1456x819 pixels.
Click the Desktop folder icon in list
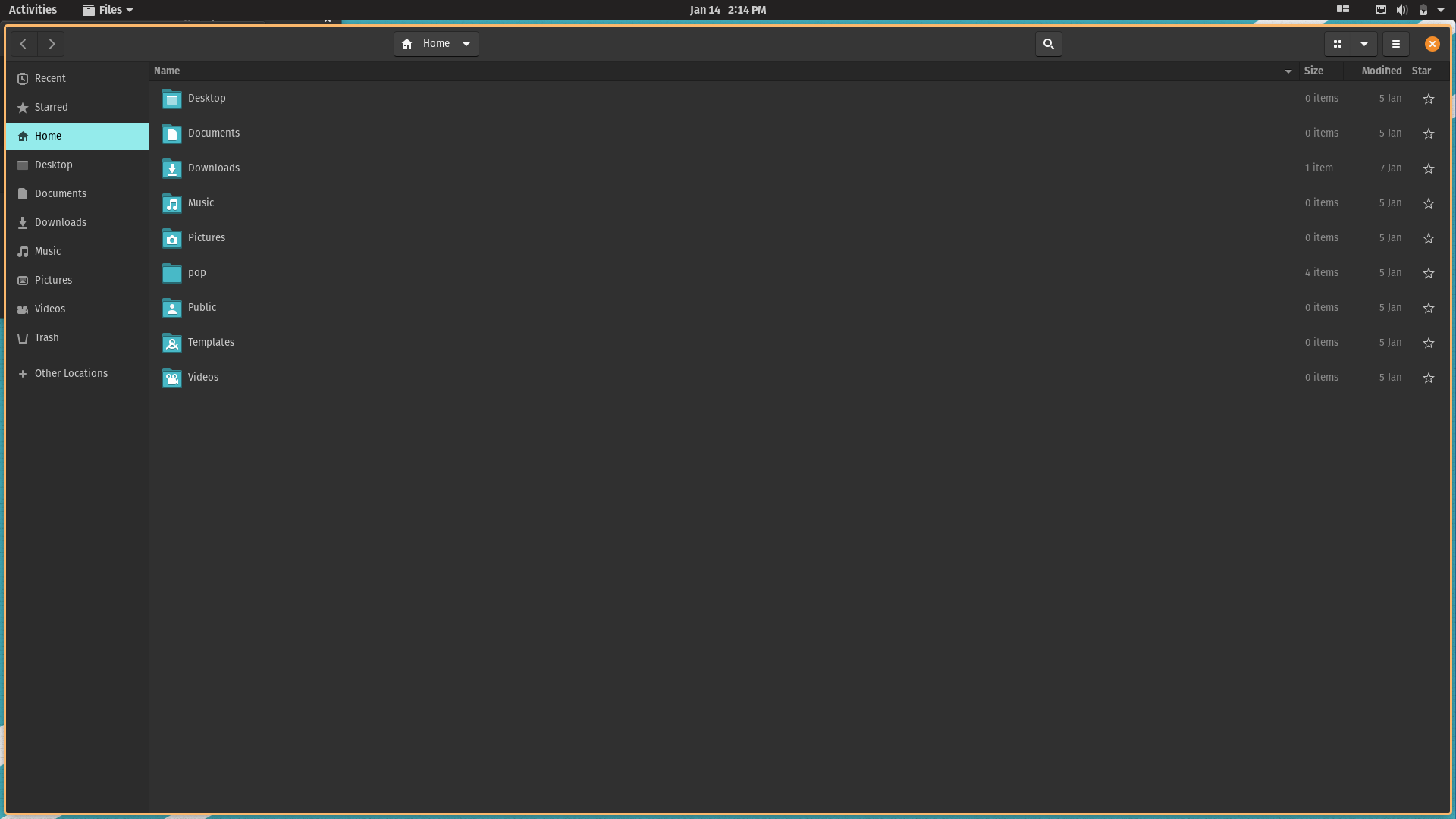click(172, 99)
